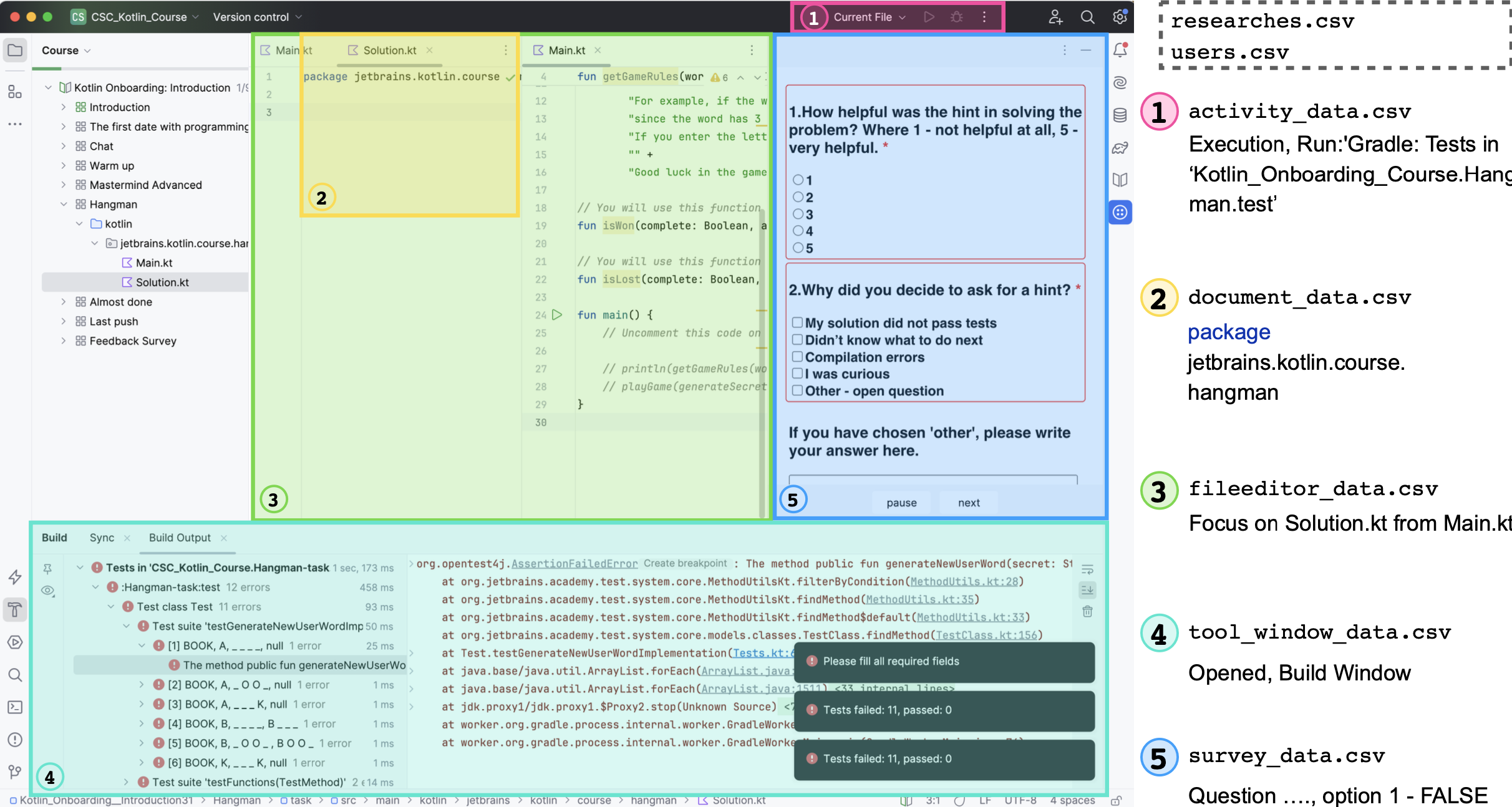Open the AssertionFailedError link

(x=574, y=564)
